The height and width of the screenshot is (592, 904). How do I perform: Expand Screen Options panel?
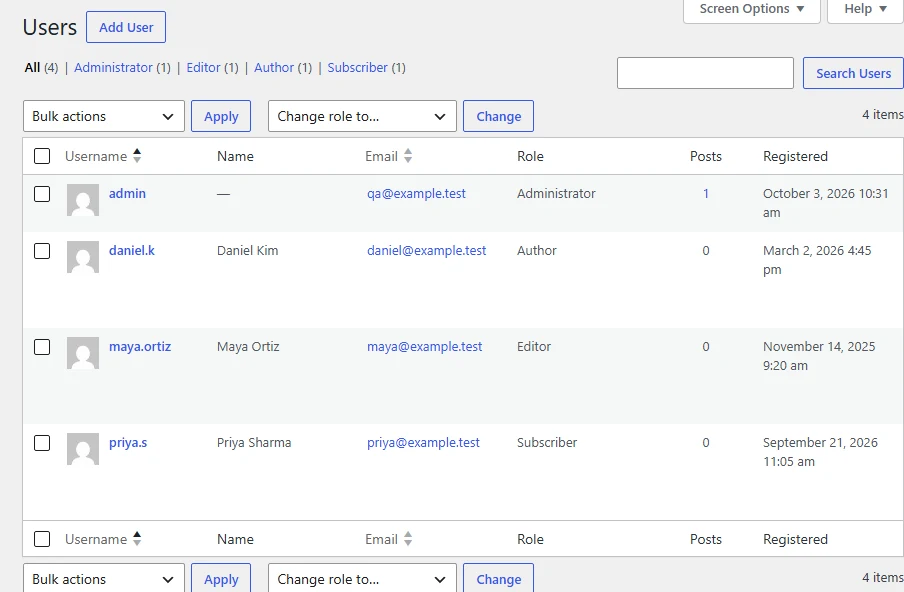(752, 9)
